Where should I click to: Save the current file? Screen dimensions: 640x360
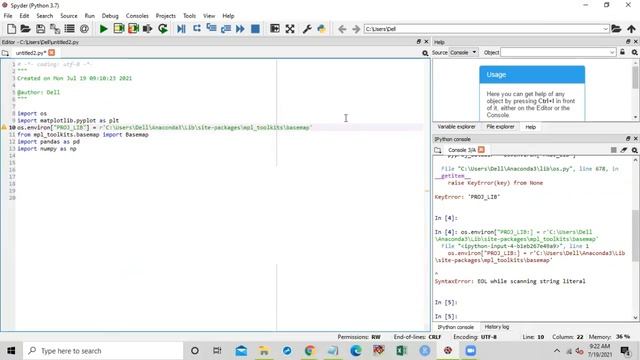click(x=40, y=29)
